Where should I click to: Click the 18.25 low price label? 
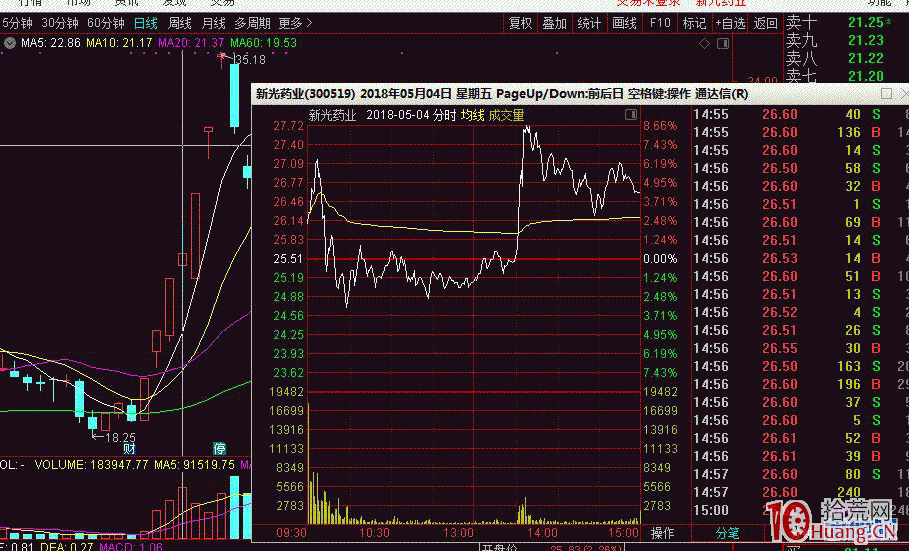click(120, 438)
